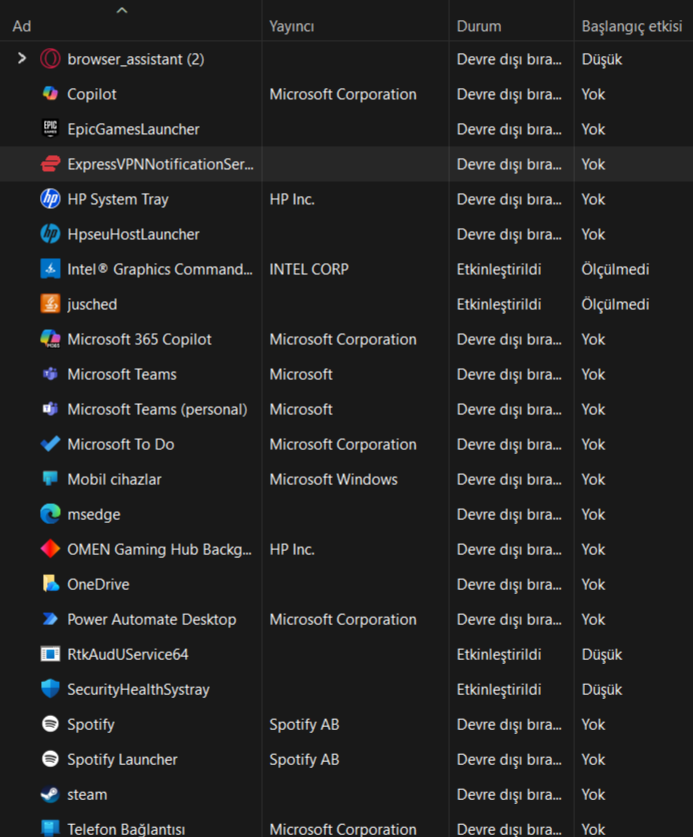
Task: Select the HP System Tray entry
Action: [118, 199]
